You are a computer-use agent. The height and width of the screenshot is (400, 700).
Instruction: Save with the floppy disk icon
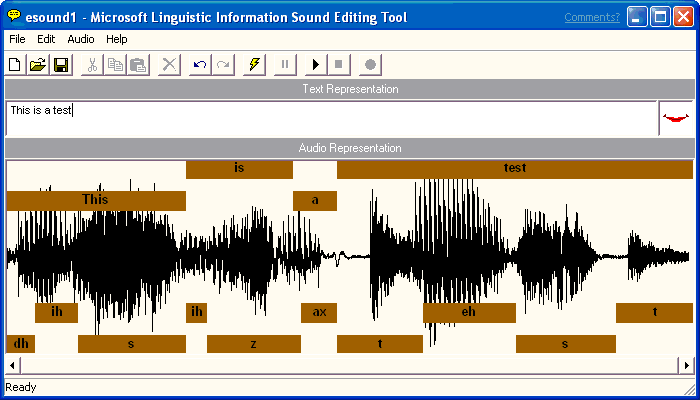coord(61,65)
